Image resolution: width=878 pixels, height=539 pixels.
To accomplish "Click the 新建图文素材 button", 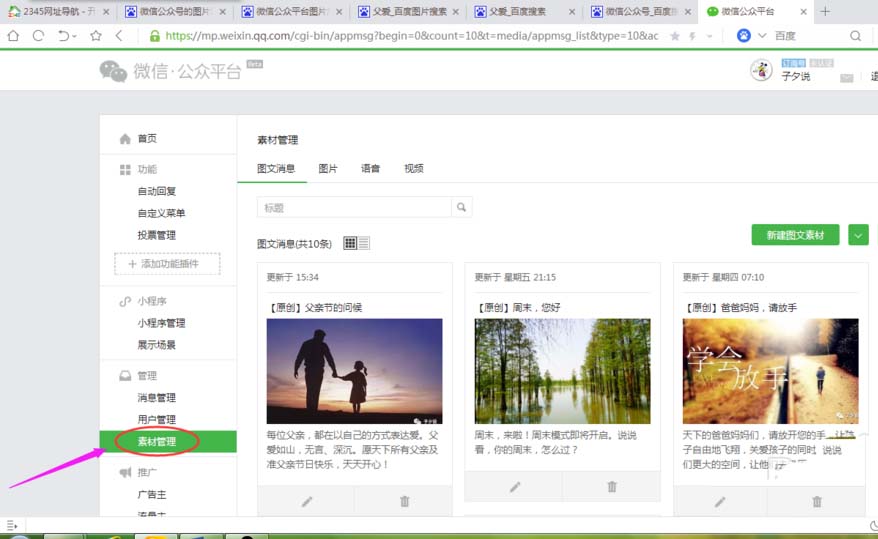I will 795,235.
